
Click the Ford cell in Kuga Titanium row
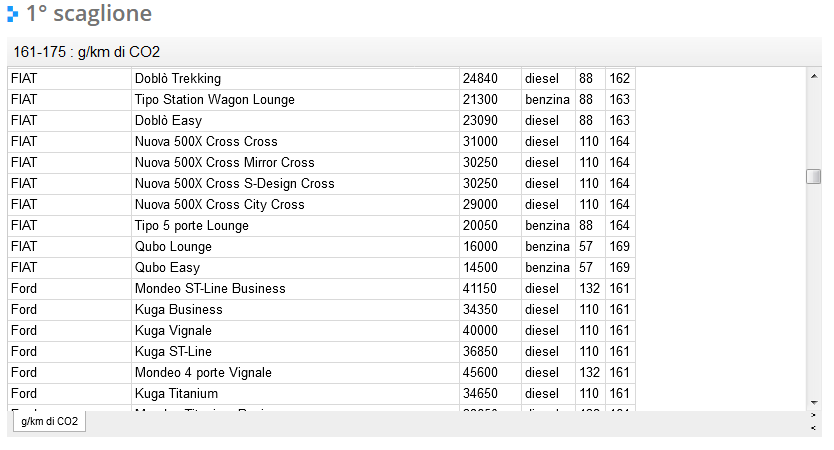69,394
